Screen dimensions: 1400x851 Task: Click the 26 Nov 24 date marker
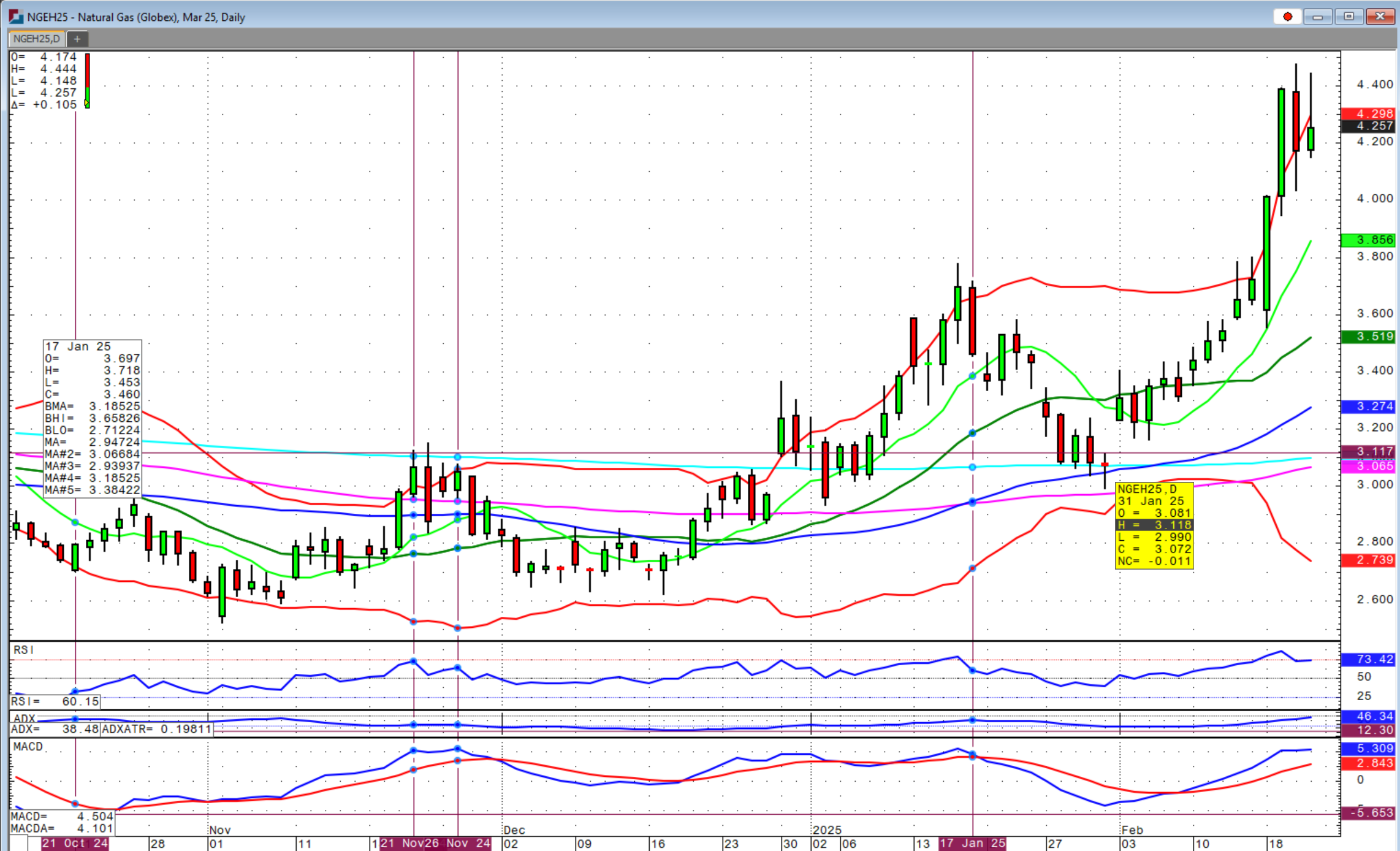tap(464, 844)
